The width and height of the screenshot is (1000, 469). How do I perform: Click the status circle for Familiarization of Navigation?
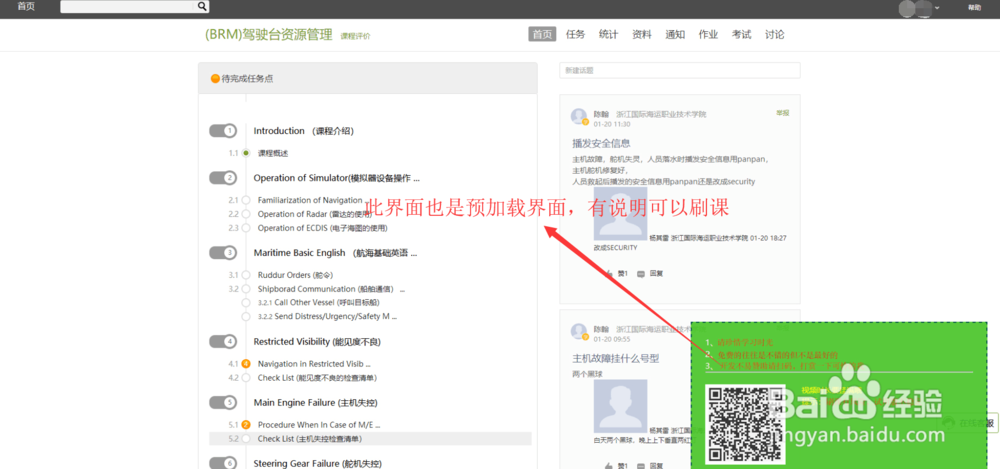(246, 200)
